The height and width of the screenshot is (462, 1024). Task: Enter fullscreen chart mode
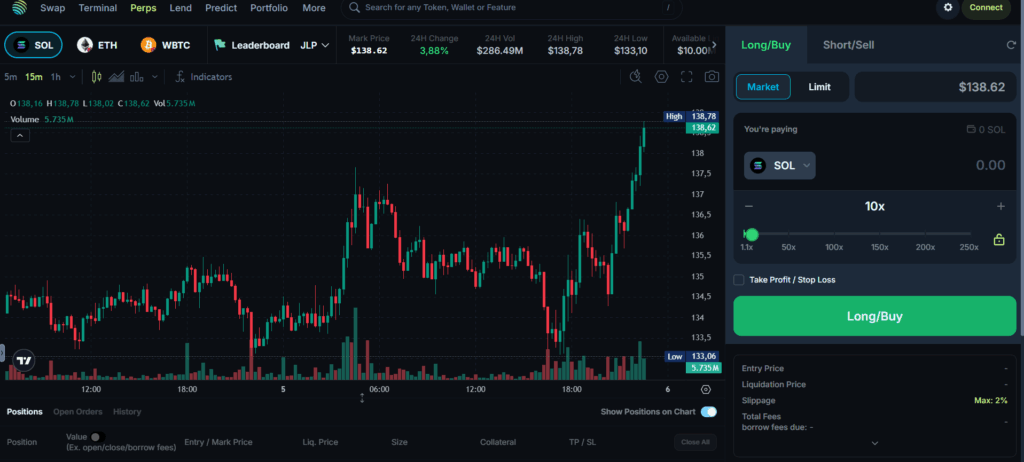pos(687,76)
